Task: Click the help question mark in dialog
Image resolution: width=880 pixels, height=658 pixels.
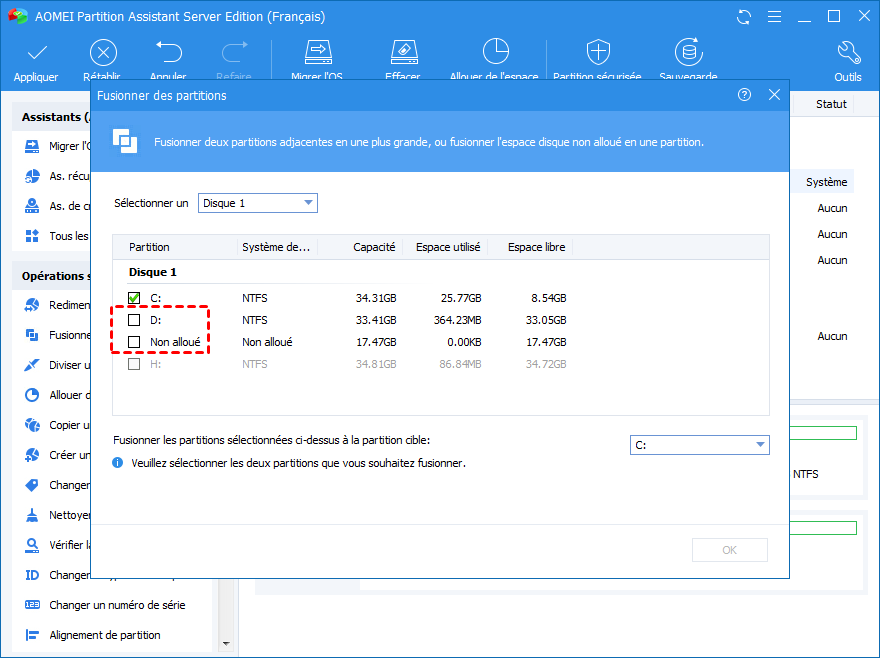Action: pyautogui.click(x=744, y=95)
